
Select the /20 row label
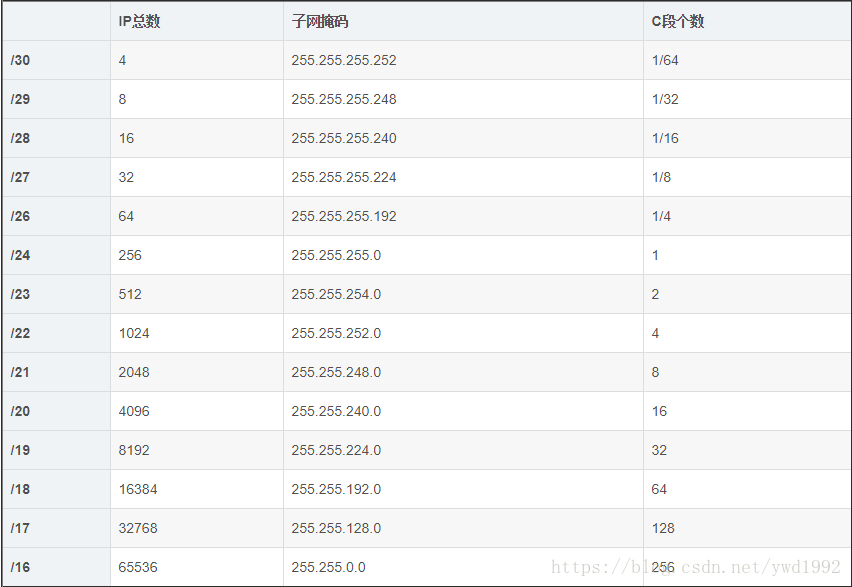tap(21, 411)
